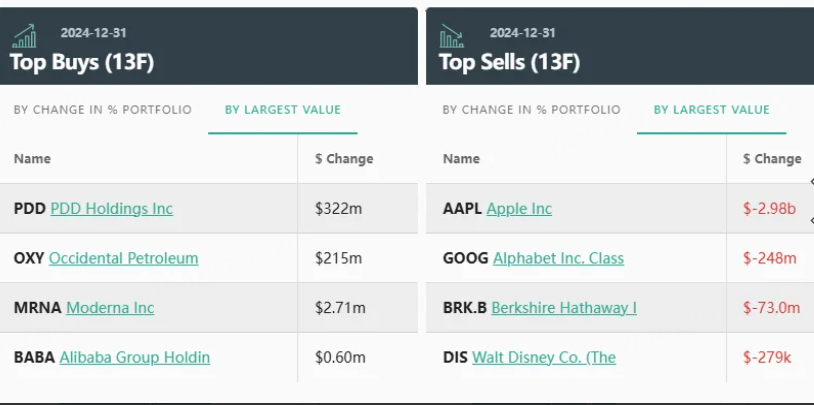Switch Top Sells to 'By Change in % Portfolio'
This screenshot has width=814, height=405.
point(531,110)
